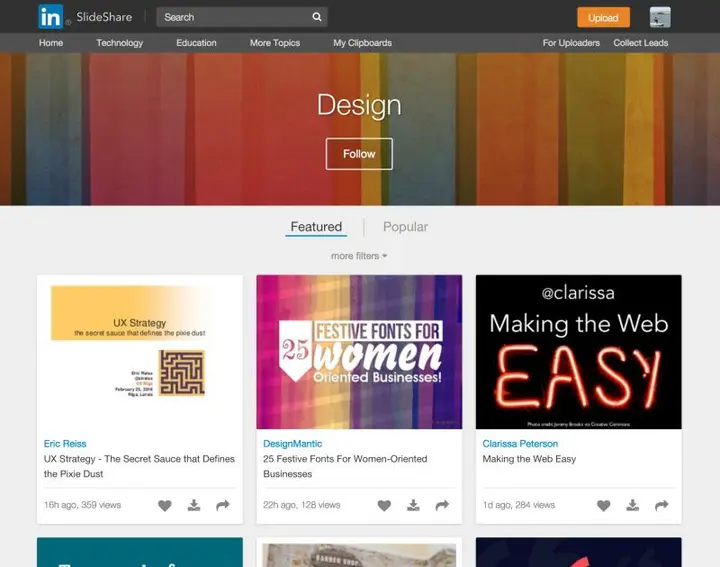Download the 25 Festive Fonts presentation
This screenshot has height=567, width=720.
pyautogui.click(x=413, y=505)
